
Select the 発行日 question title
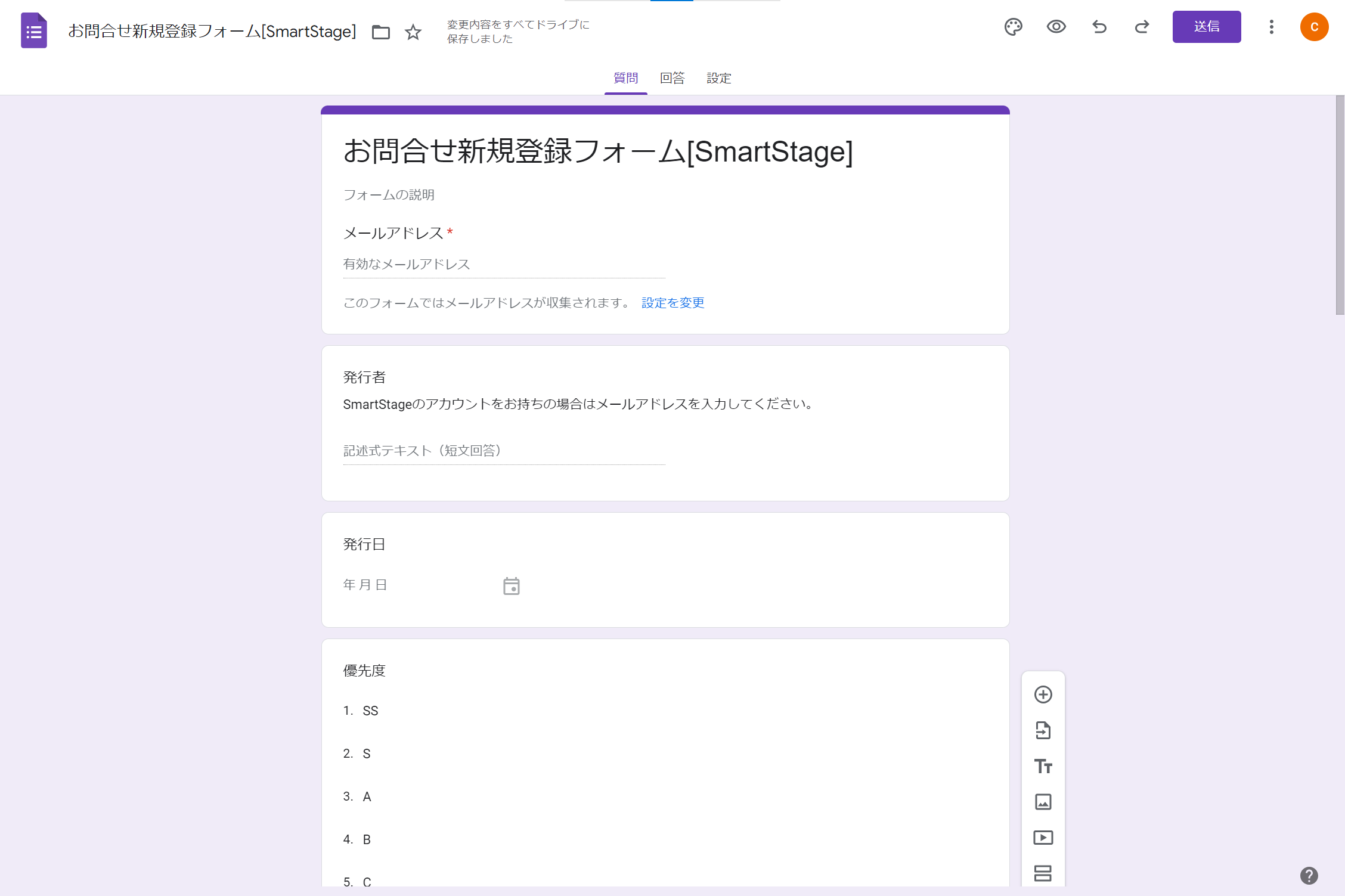[364, 544]
